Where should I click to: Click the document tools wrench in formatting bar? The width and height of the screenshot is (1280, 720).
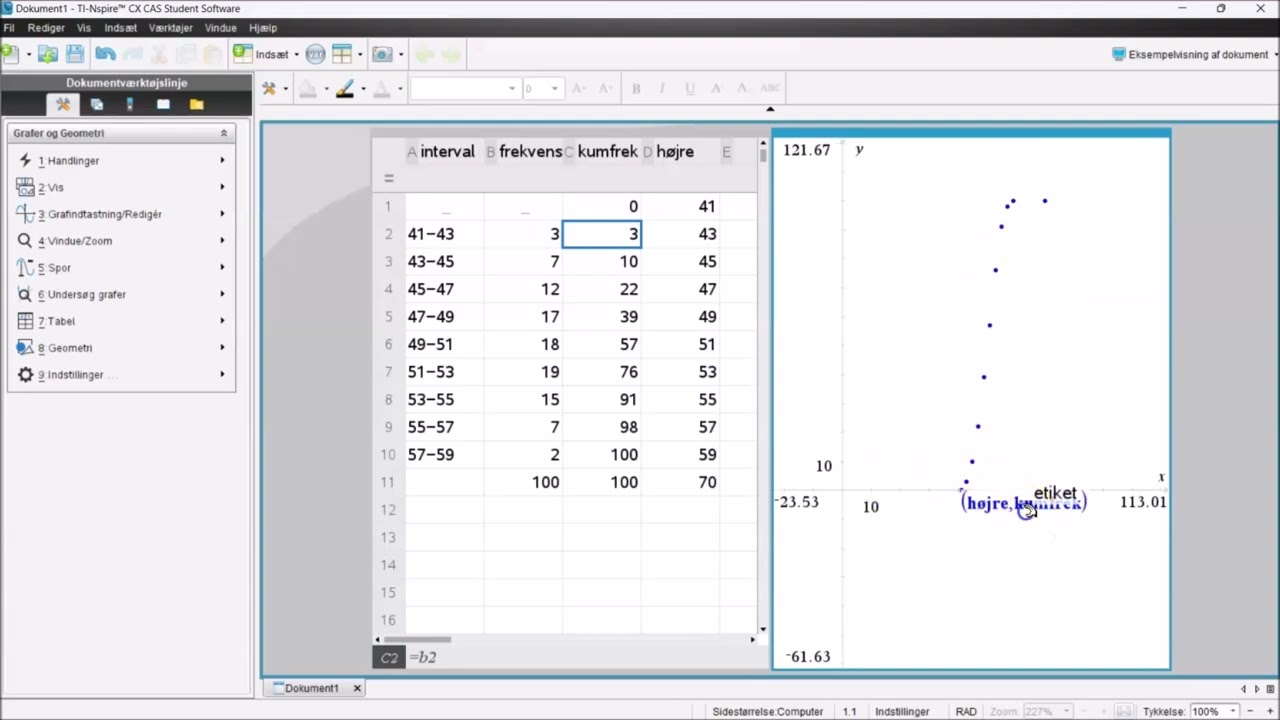pos(269,88)
